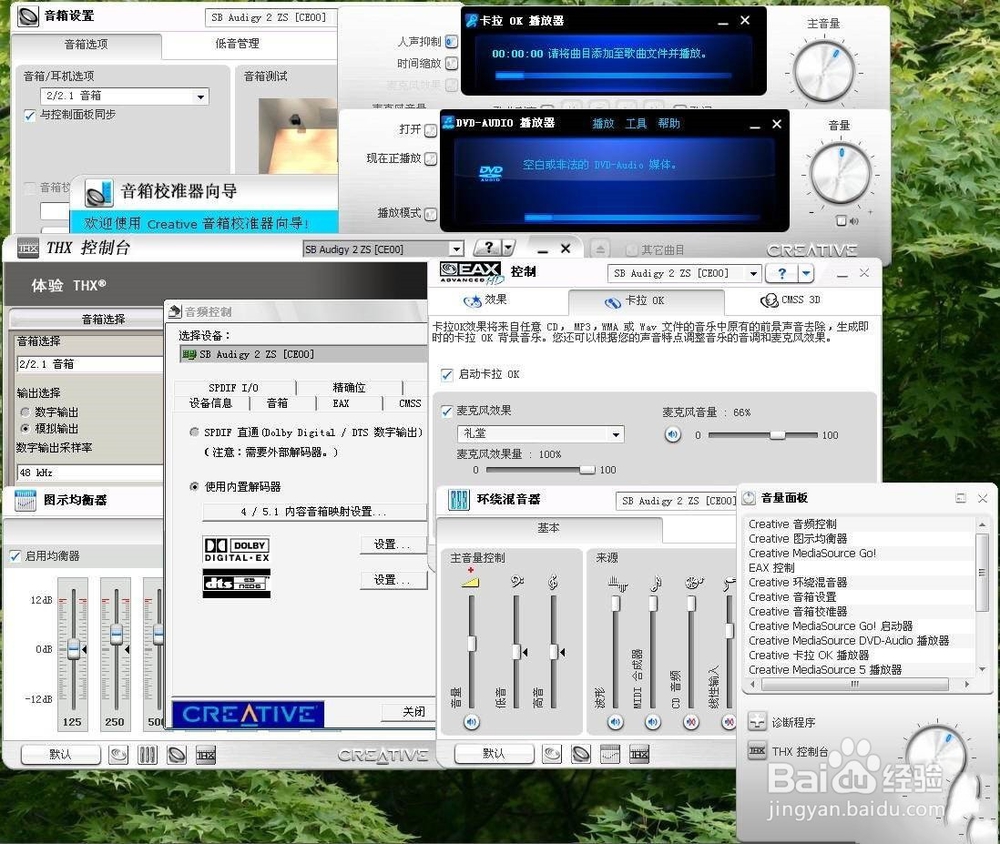Mute the microphone volume in EAX control
The height and width of the screenshot is (844, 1000).
(x=672, y=434)
